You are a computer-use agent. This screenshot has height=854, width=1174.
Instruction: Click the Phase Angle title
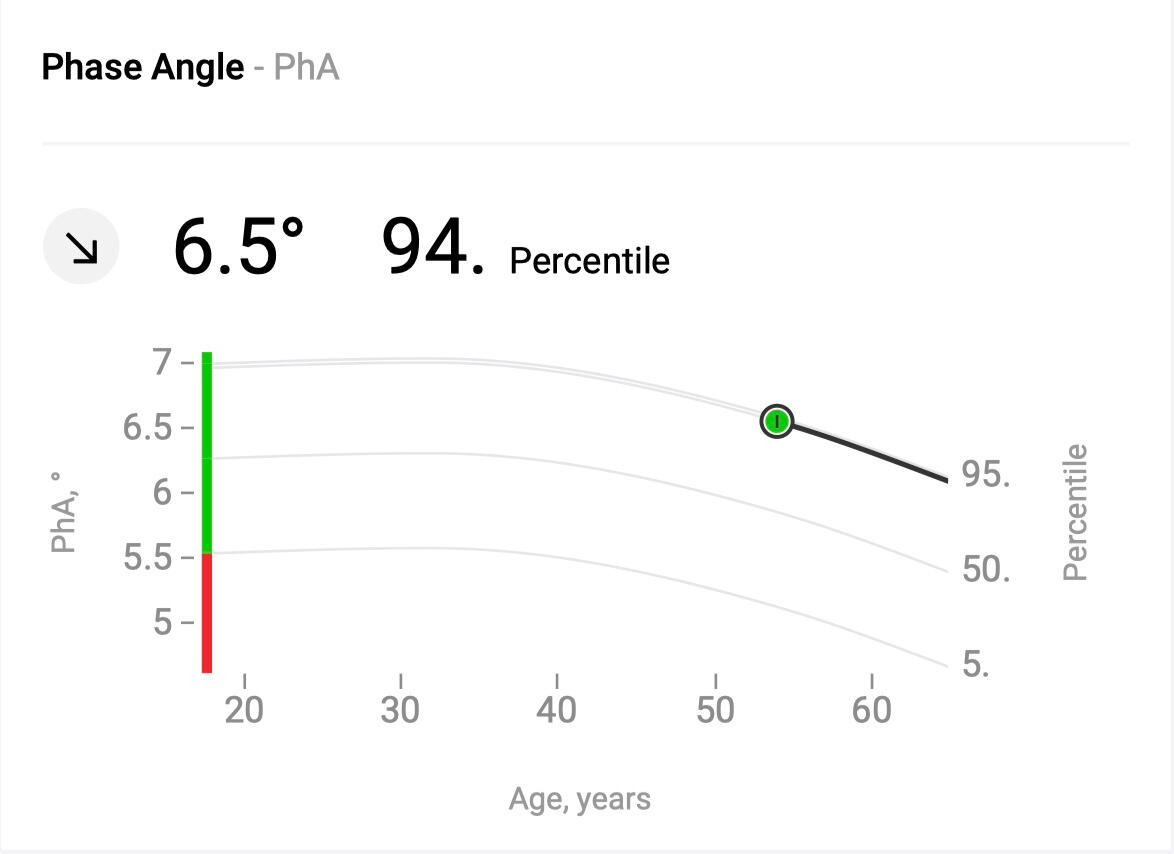143,68
